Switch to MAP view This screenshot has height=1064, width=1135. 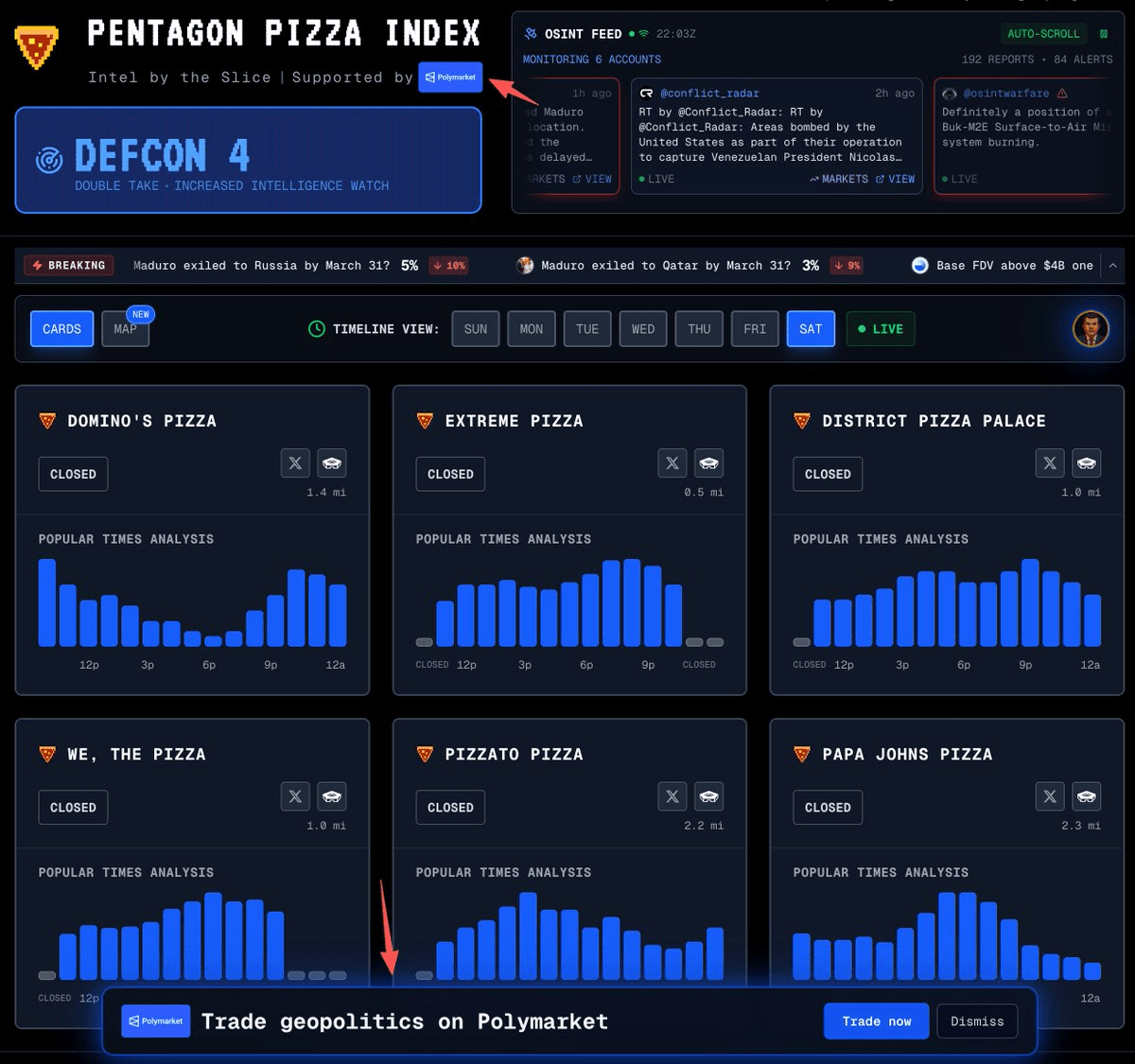[x=125, y=330]
